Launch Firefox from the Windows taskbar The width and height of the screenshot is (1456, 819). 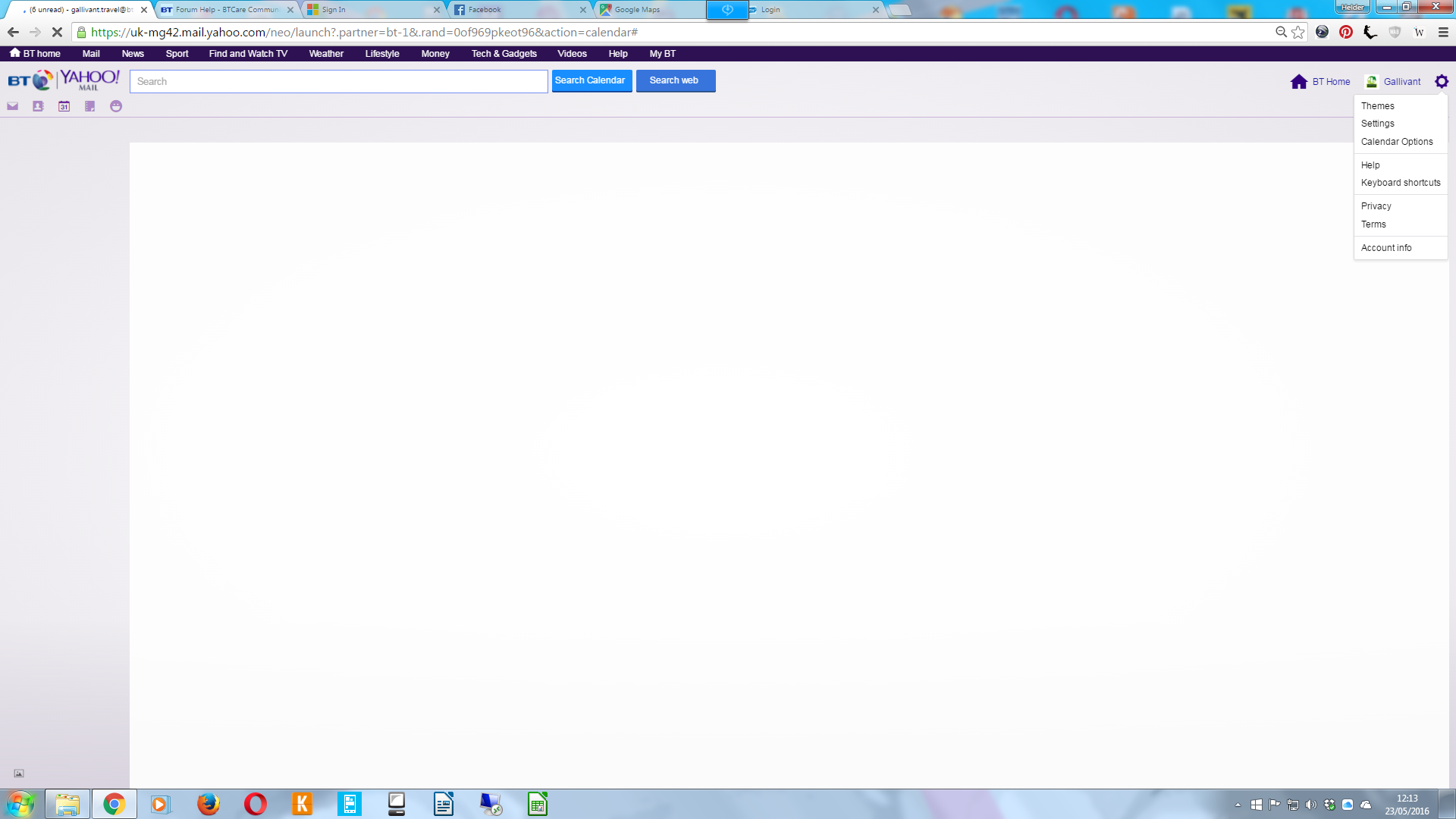pos(208,804)
